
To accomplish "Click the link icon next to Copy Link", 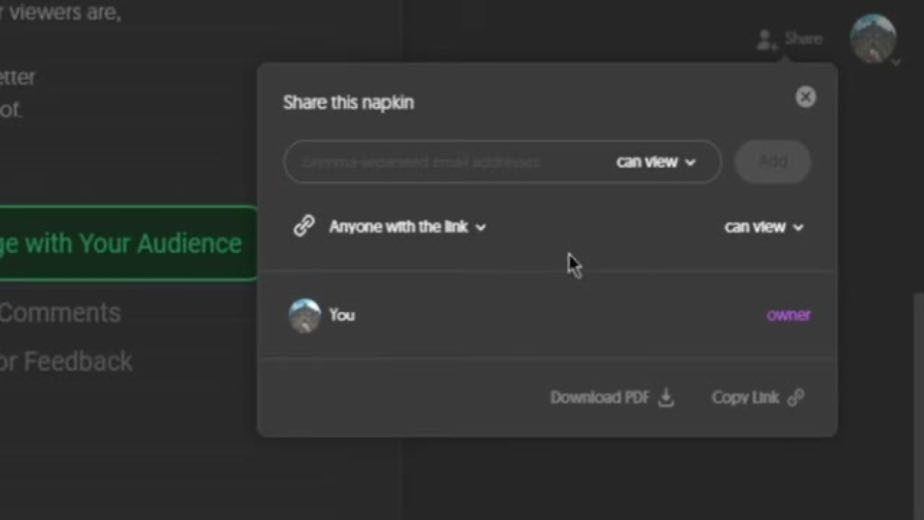I will pyautogui.click(x=796, y=397).
